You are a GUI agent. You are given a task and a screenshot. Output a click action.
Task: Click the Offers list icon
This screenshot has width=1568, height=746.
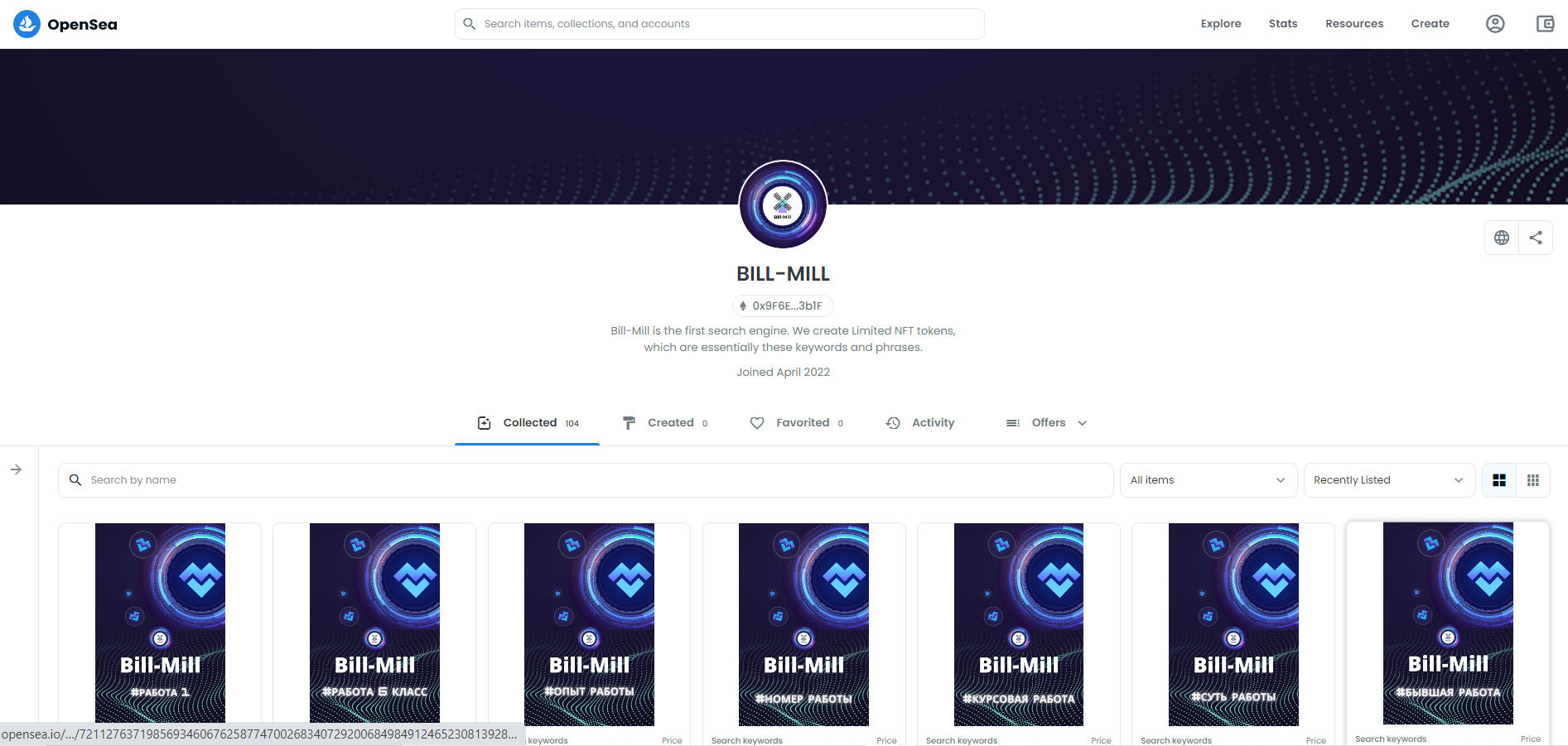[x=1012, y=423]
